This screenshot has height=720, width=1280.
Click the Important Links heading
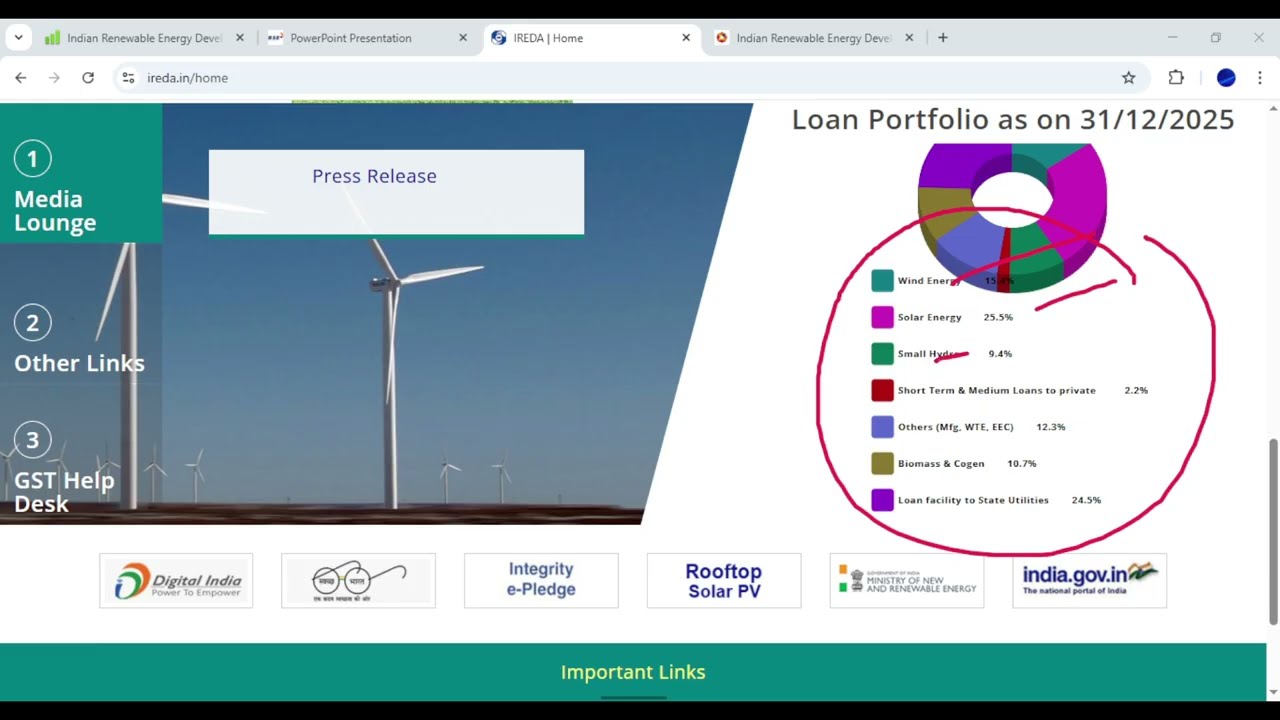[633, 672]
